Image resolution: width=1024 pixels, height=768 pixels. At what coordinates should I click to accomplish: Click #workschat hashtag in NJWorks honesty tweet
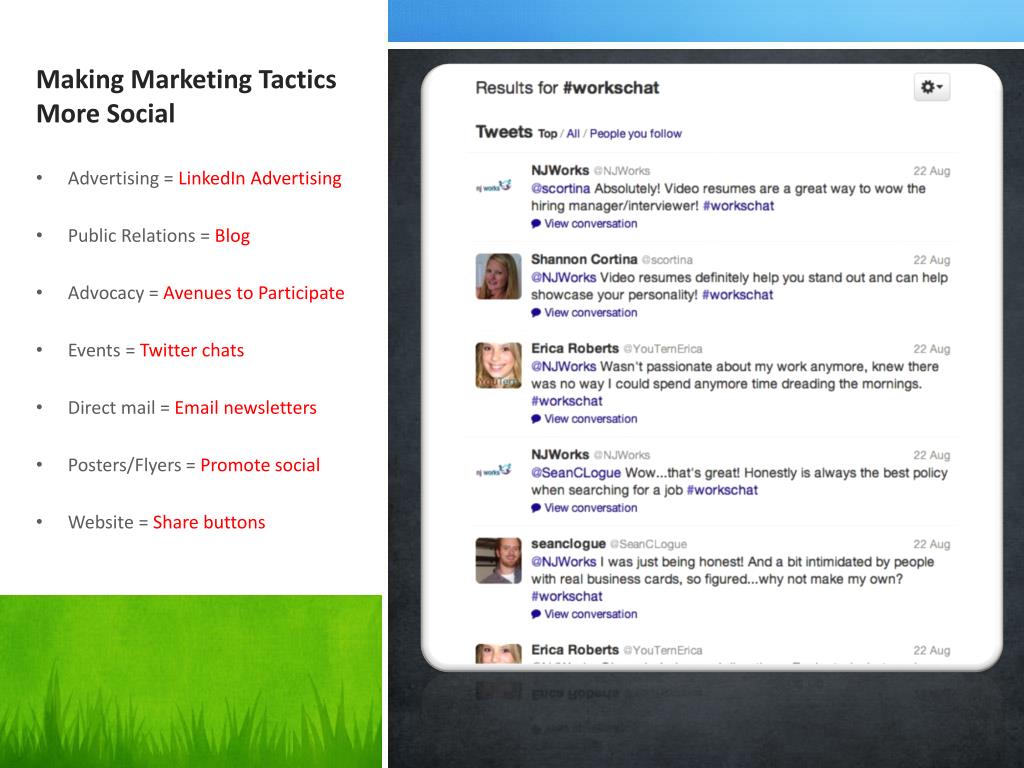(722, 490)
